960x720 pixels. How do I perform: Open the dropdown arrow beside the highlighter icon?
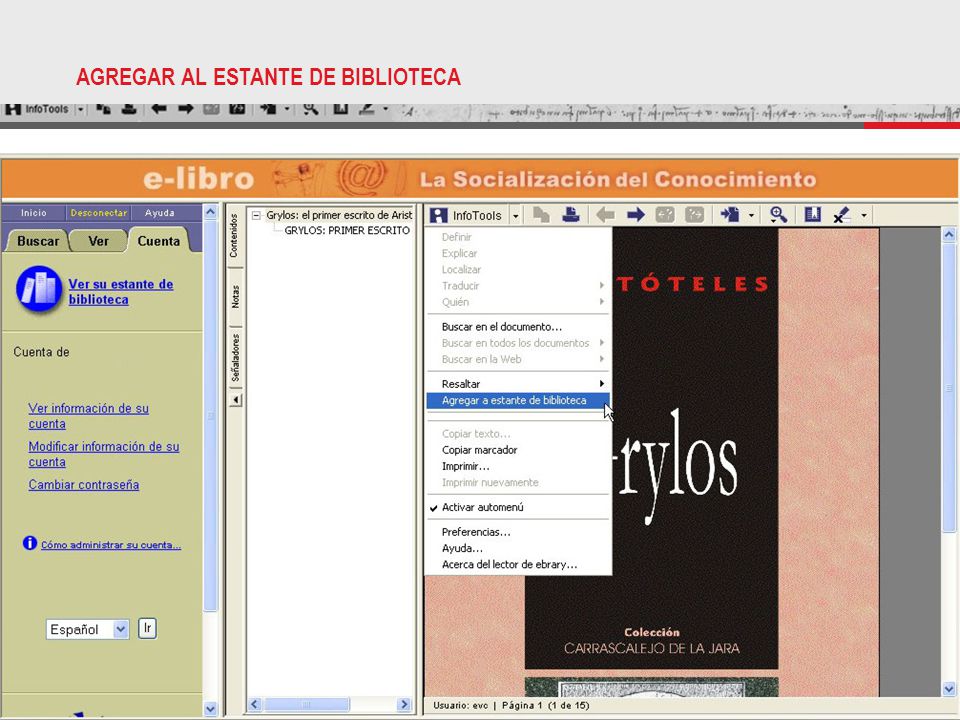coord(864,216)
